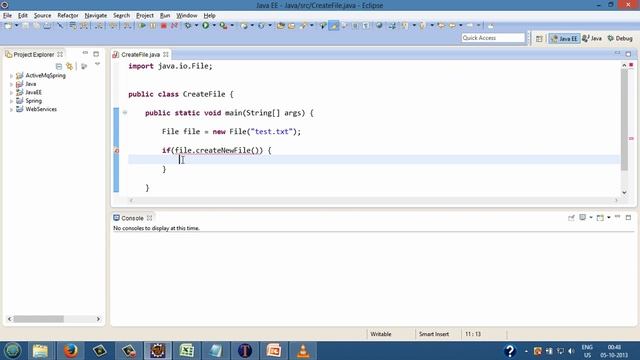
Task: Toggle Link with Editor in Project Explorer
Action: (x=69, y=66)
